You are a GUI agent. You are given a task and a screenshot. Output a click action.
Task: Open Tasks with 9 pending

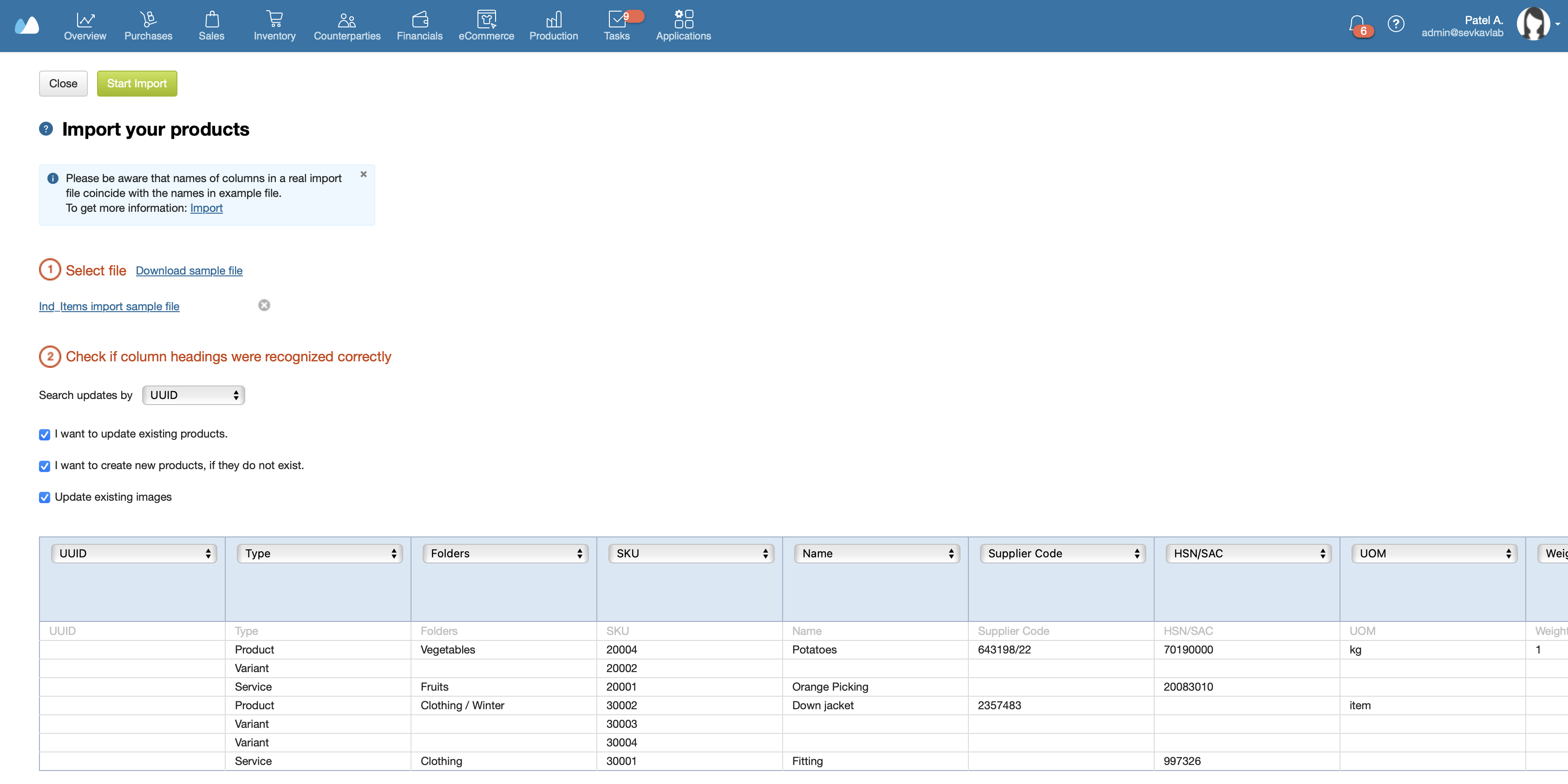click(617, 26)
